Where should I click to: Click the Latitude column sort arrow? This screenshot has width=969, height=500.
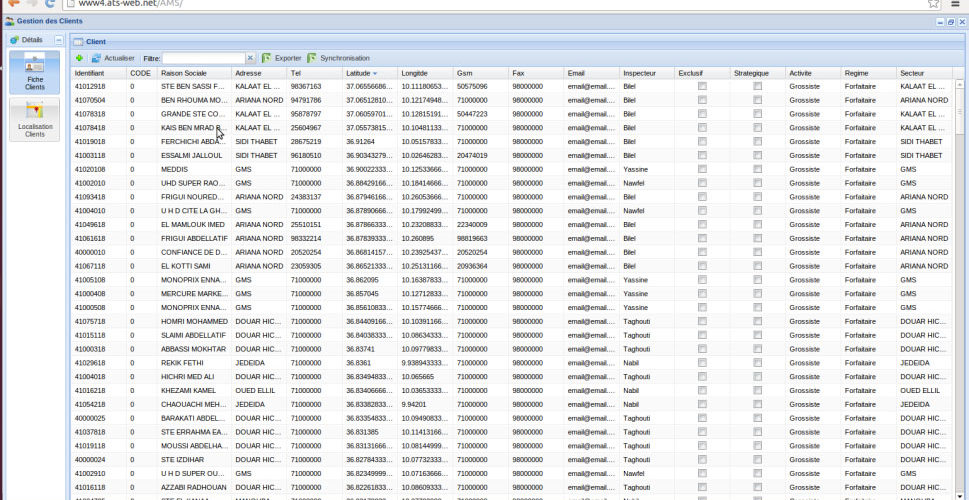pyautogui.click(x=375, y=73)
